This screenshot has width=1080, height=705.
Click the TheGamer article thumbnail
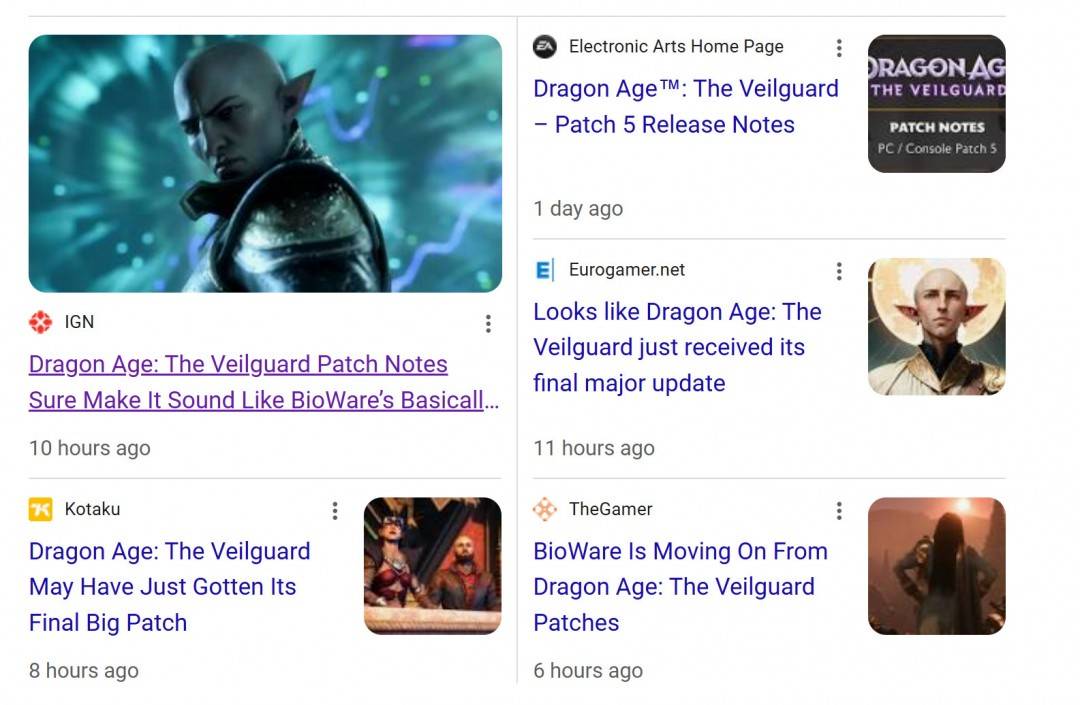tap(936, 566)
